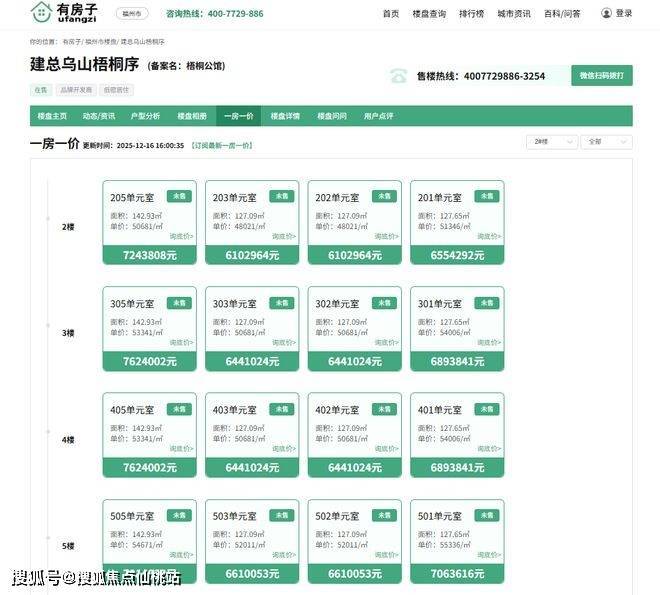This screenshot has height=595, width=660.
Task: Click 询底价 on unit 402 card
Action: tap(387, 449)
